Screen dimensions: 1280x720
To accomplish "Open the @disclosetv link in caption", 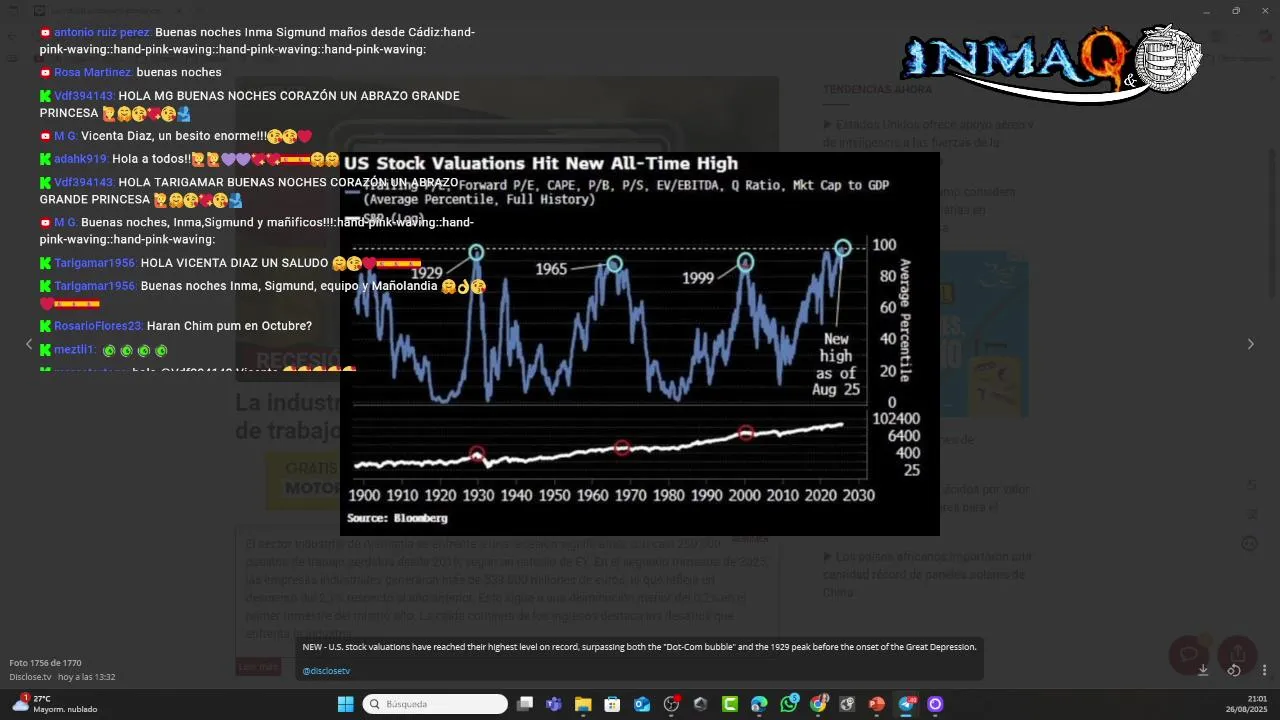I will click(x=326, y=671).
